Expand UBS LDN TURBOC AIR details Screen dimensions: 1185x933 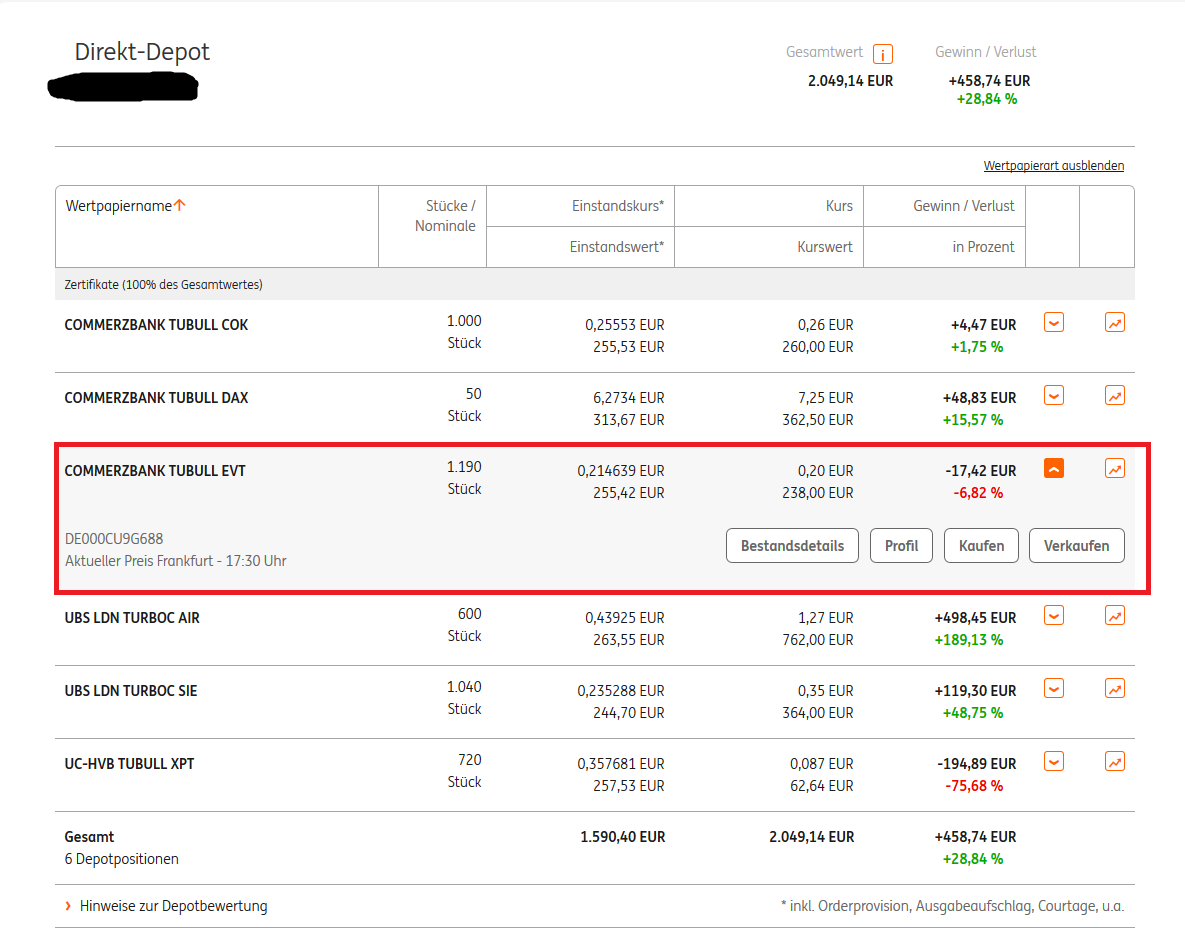(1053, 616)
